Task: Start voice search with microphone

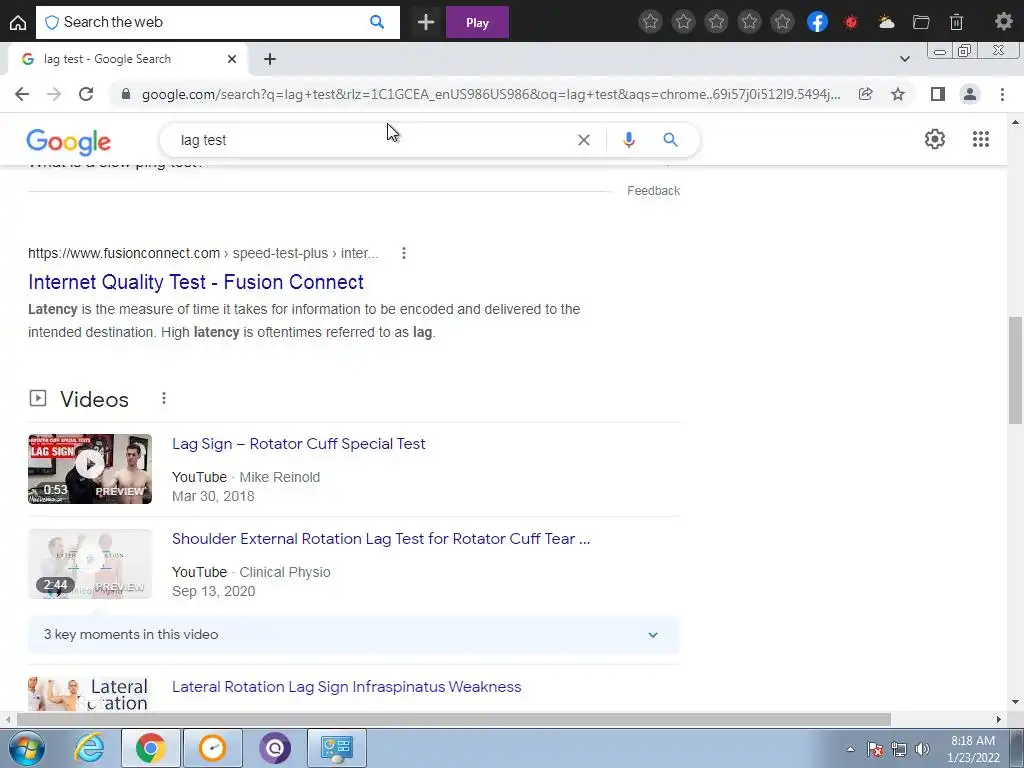Action: tap(629, 140)
